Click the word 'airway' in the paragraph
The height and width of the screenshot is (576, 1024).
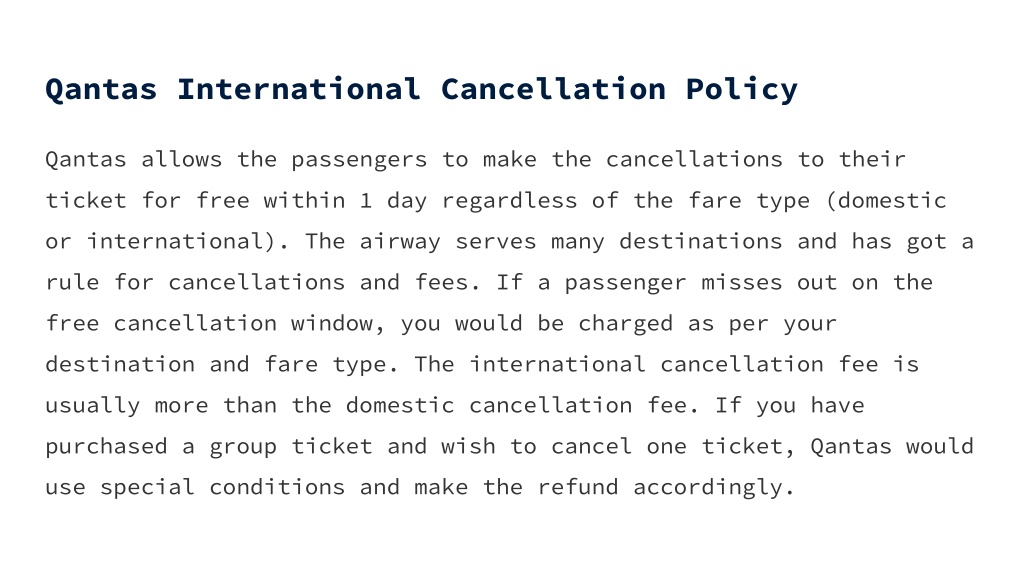[400, 242]
